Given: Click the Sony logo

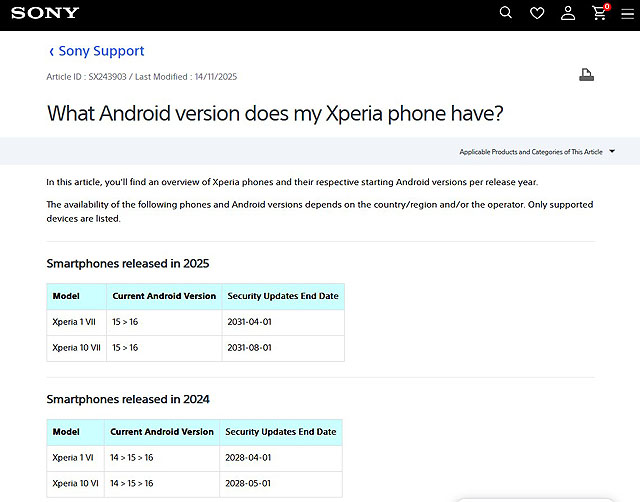Looking at the screenshot, I should (45, 14).
